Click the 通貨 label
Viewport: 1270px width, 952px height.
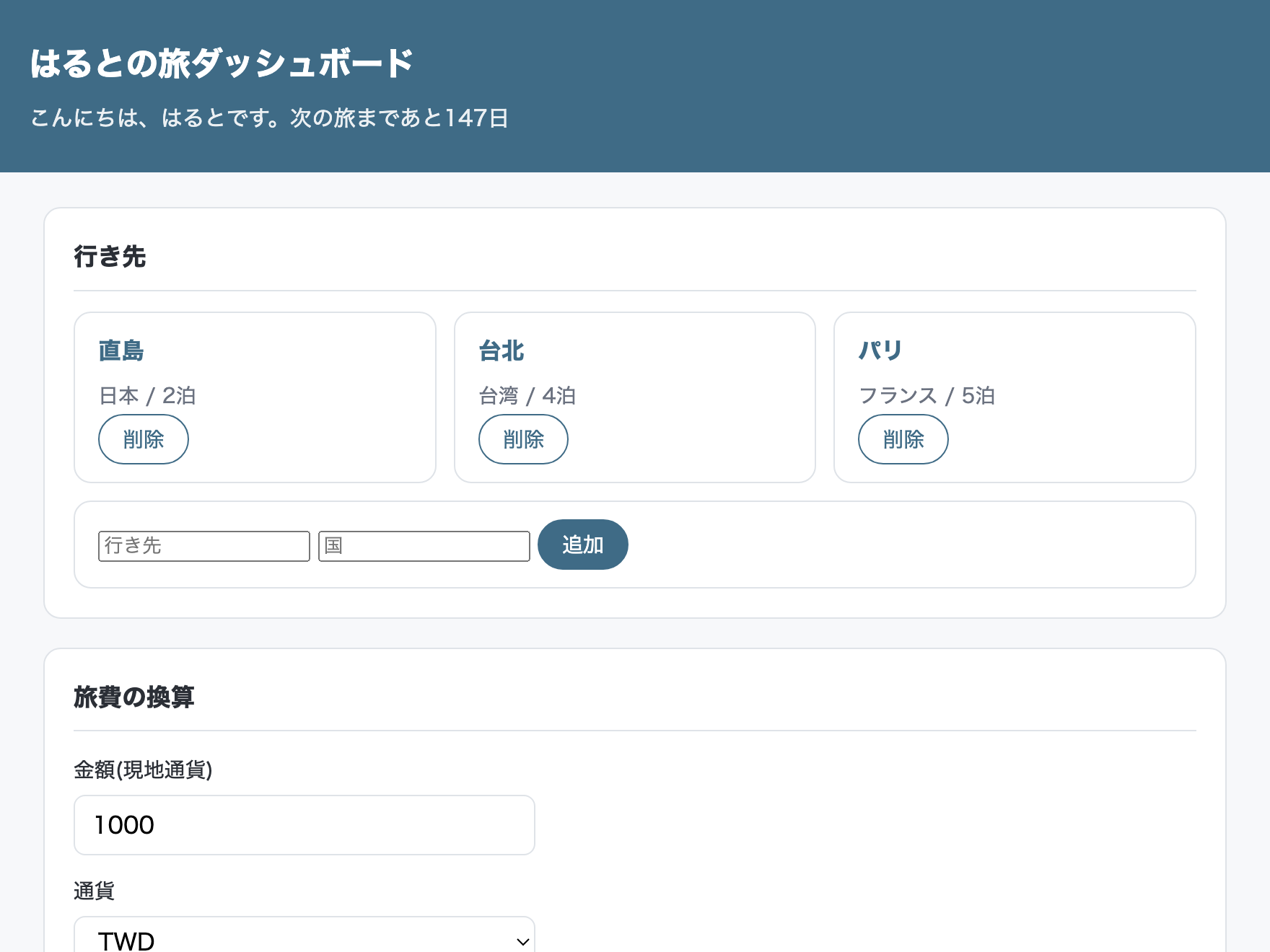point(94,891)
